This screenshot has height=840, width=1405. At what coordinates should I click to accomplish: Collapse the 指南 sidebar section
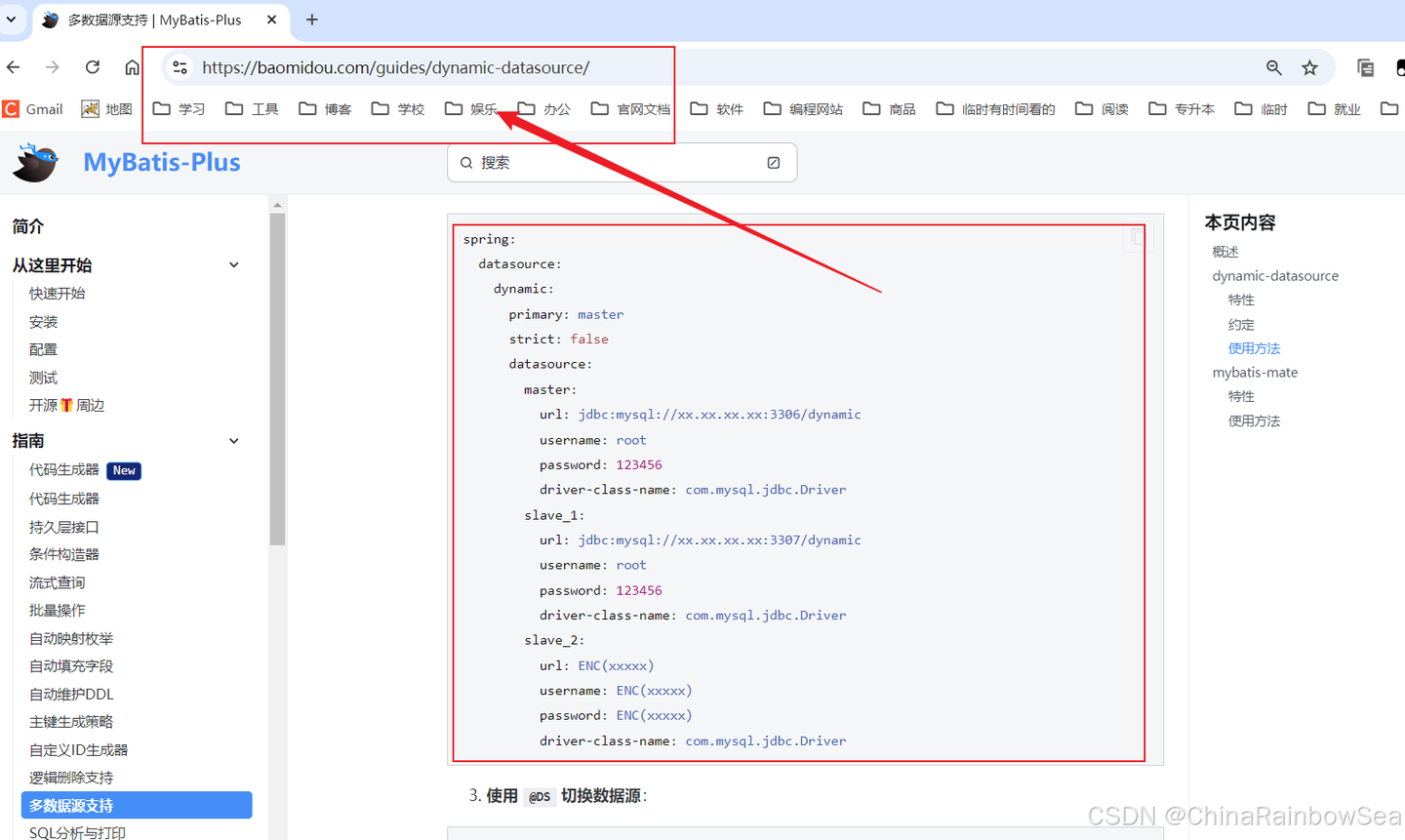(x=233, y=441)
